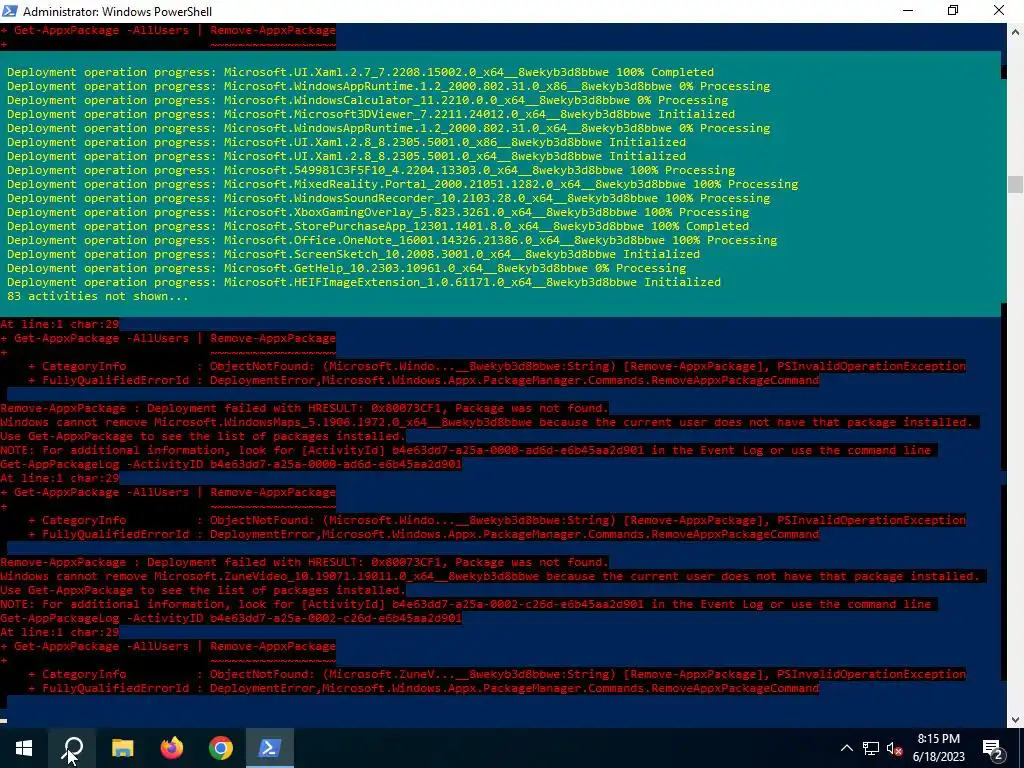Click the muted volume tray icon
1024x768 pixels.
point(894,748)
